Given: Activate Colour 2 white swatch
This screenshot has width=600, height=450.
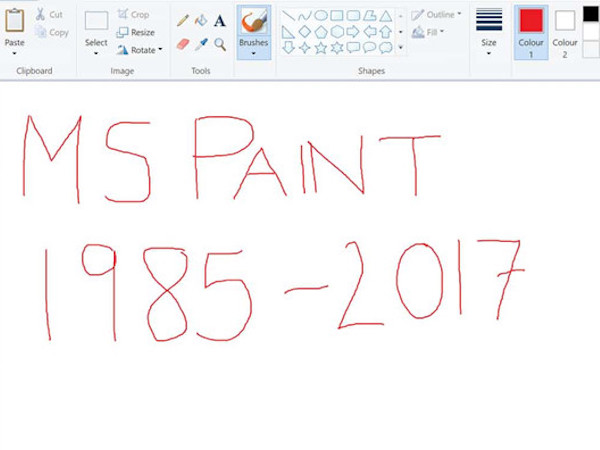Looking at the screenshot, I should 565,21.
